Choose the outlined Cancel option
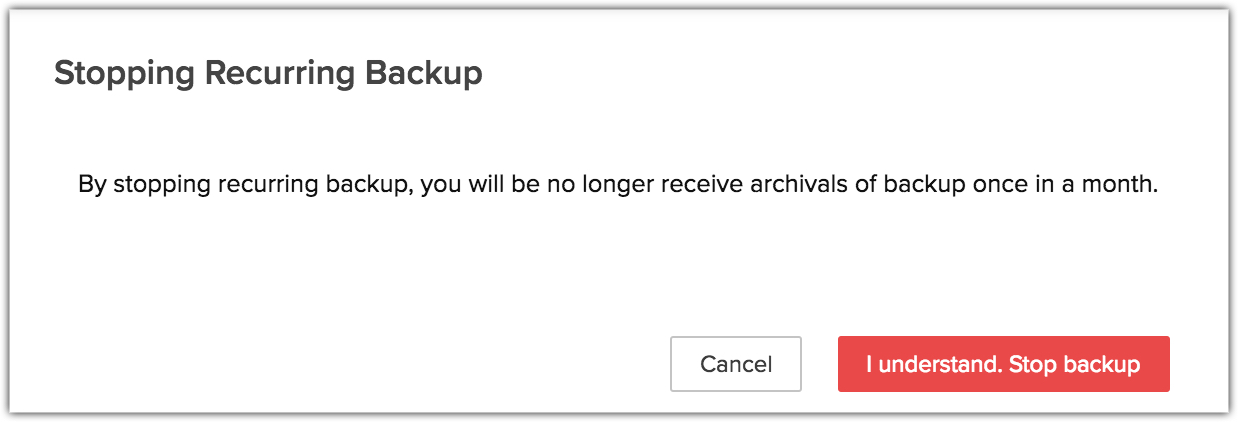Image resolution: width=1238 pixels, height=422 pixels. tap(736, 364)
